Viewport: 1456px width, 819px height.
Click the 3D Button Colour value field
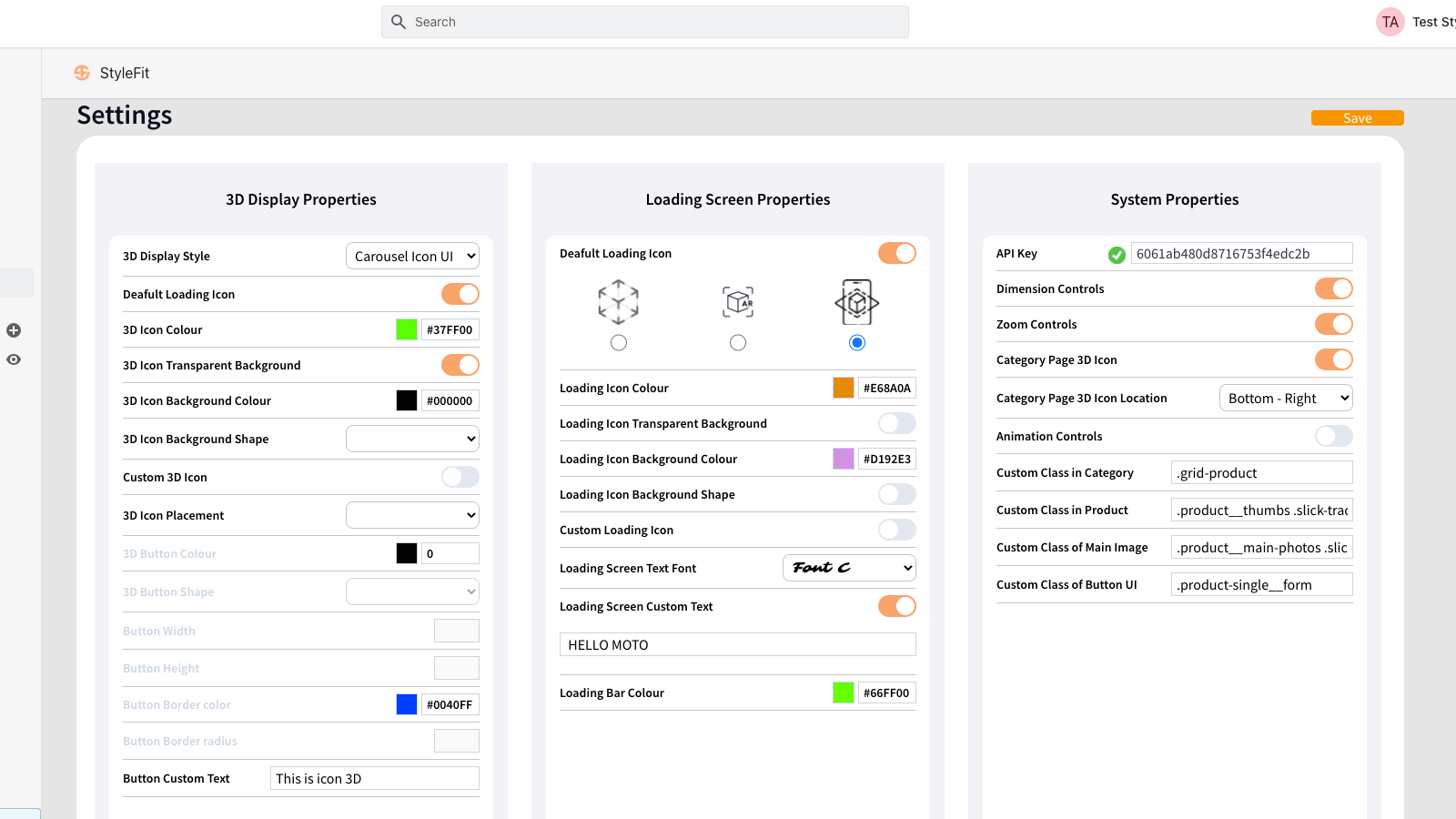450,553
